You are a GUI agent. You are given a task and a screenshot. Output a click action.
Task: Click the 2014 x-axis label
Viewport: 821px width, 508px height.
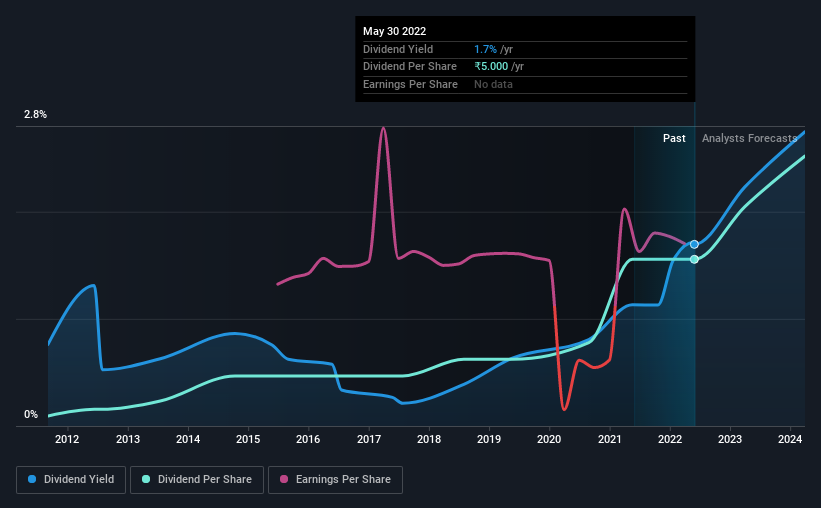(x=188, y=439)
